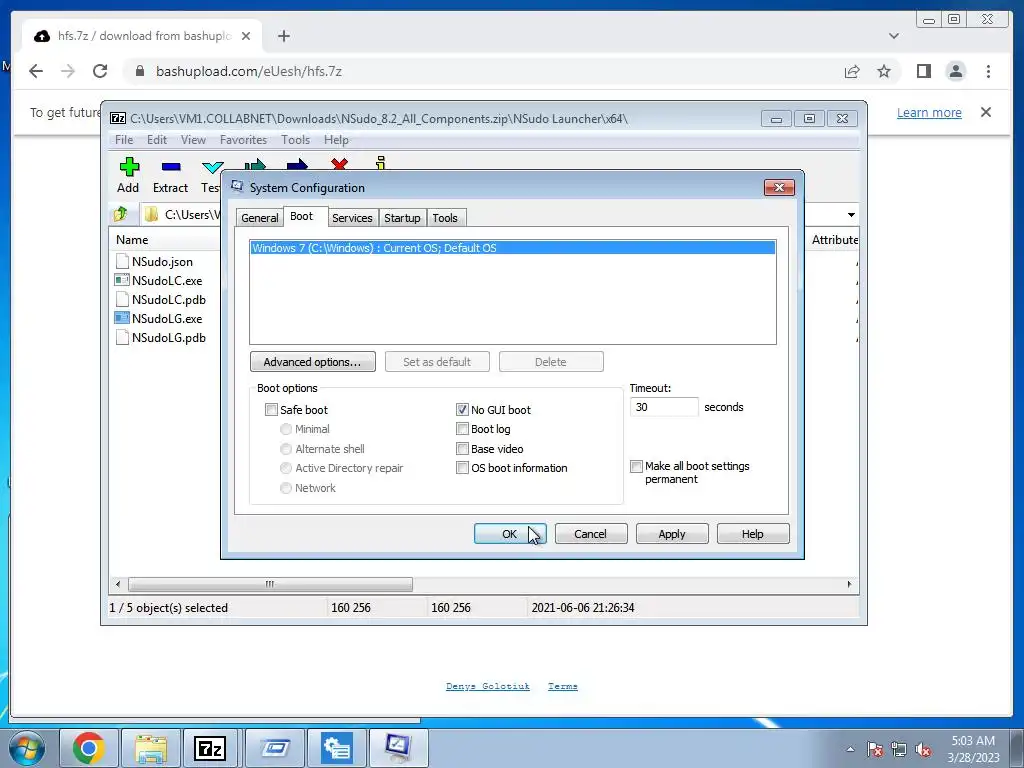1024x768 pixels.
Task: Switch to the Services tab
Action: [352, 218]
